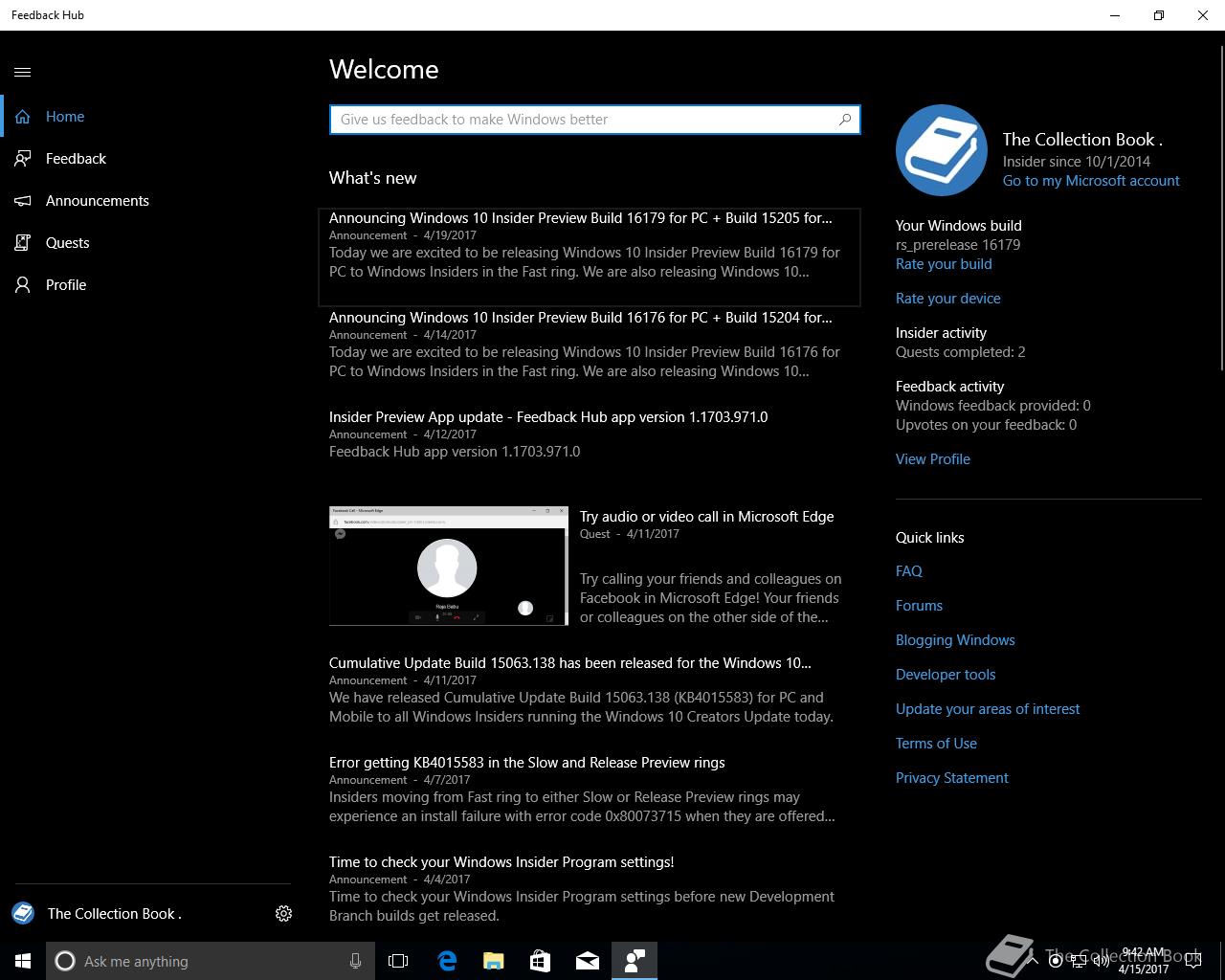
Task: Open the FAQ quick link
Action: [909, 571]
